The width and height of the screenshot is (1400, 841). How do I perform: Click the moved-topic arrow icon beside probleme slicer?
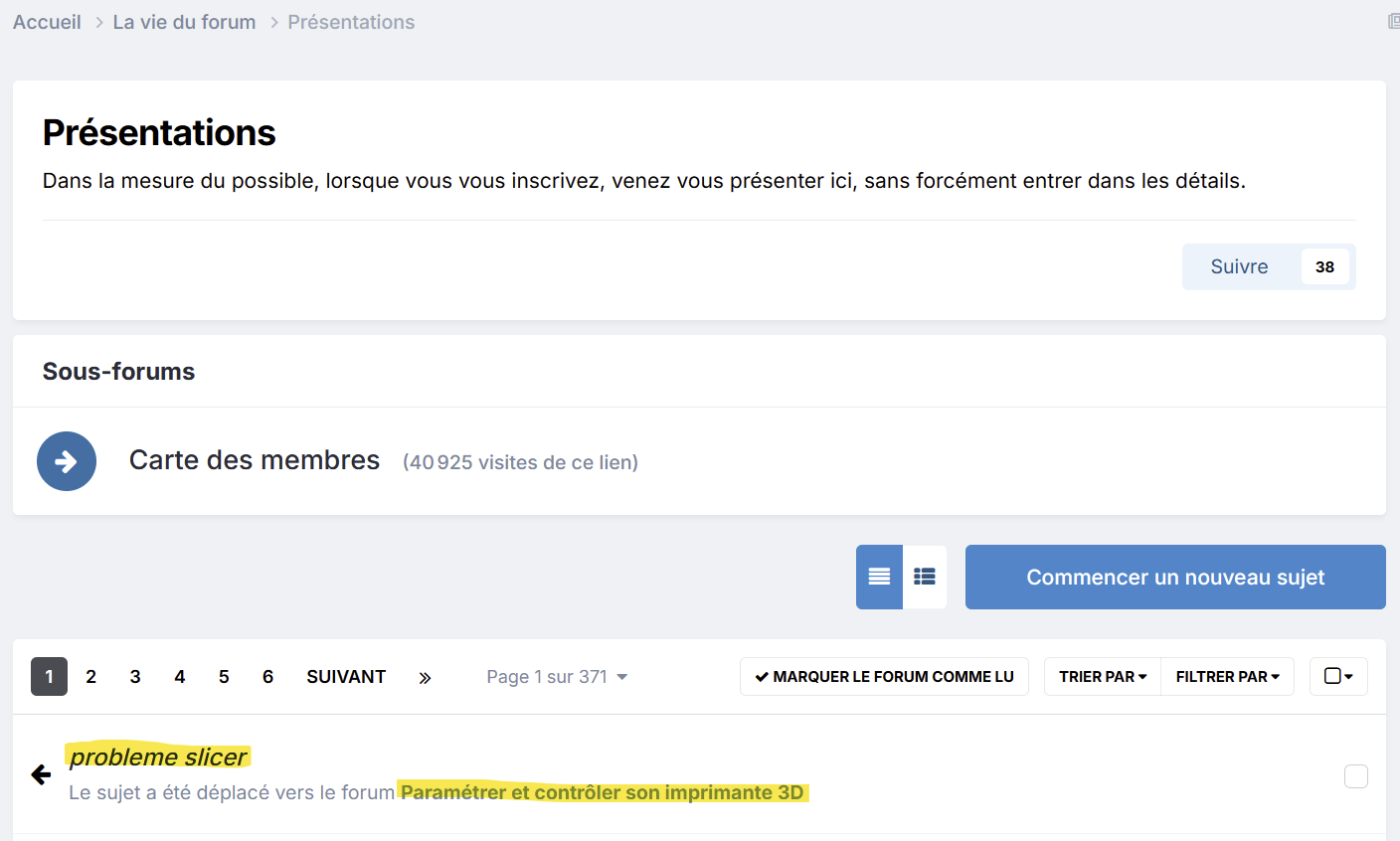click(41, 774)
